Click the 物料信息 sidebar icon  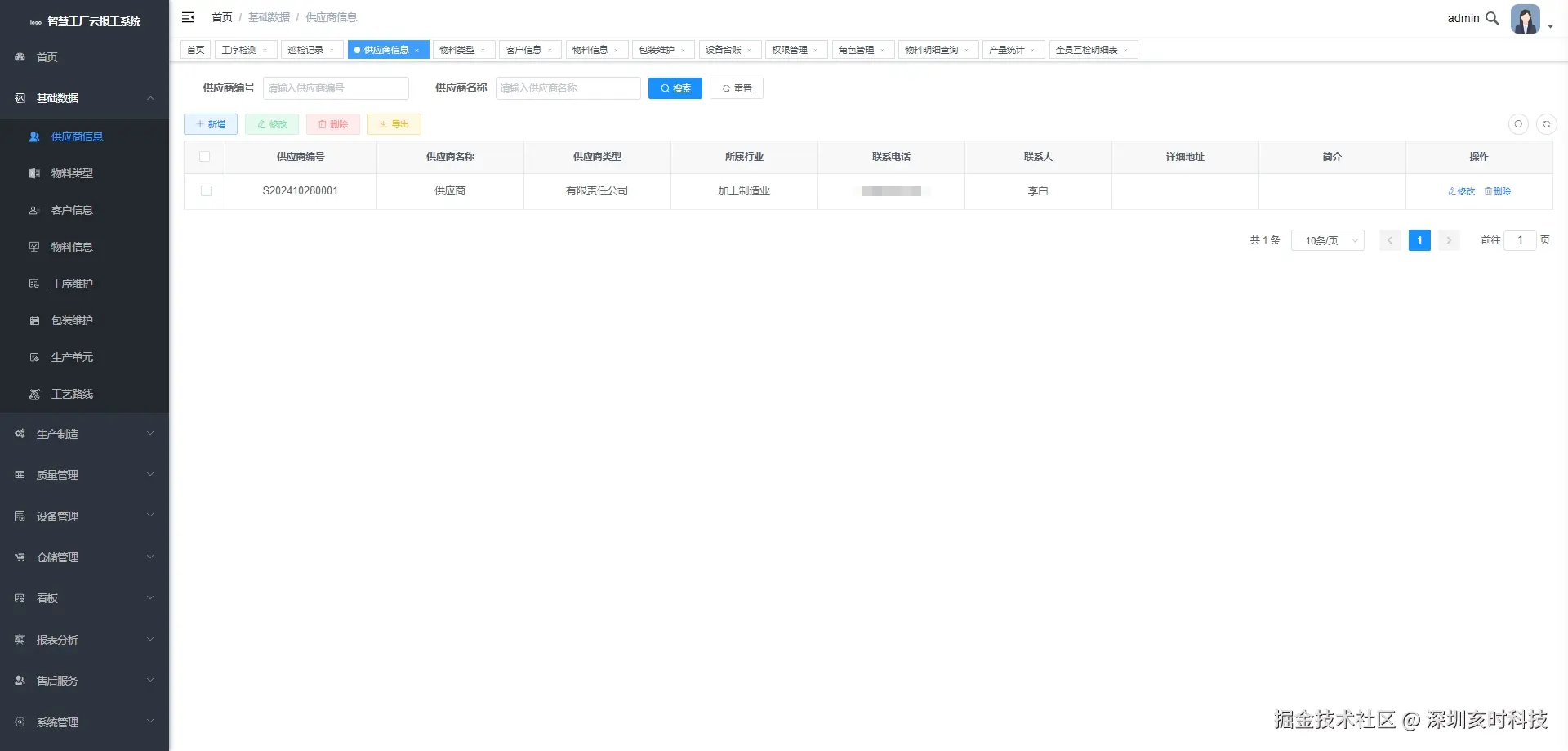pyautogui.click(x=34, y=247)
